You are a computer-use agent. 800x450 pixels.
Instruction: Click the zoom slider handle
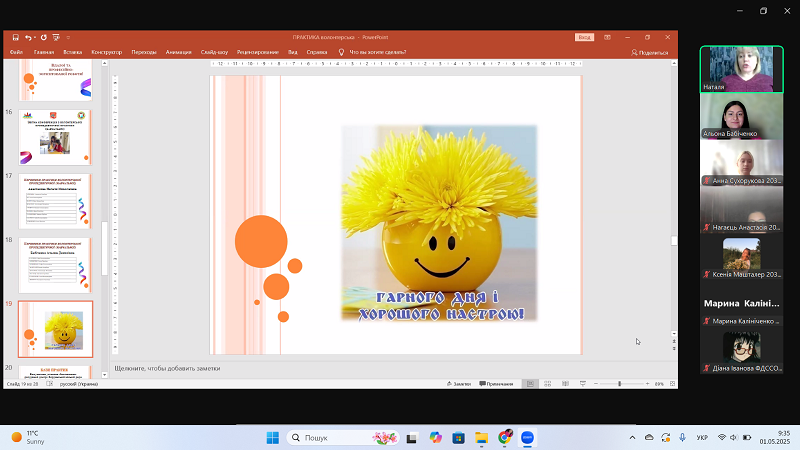point(619,384)
